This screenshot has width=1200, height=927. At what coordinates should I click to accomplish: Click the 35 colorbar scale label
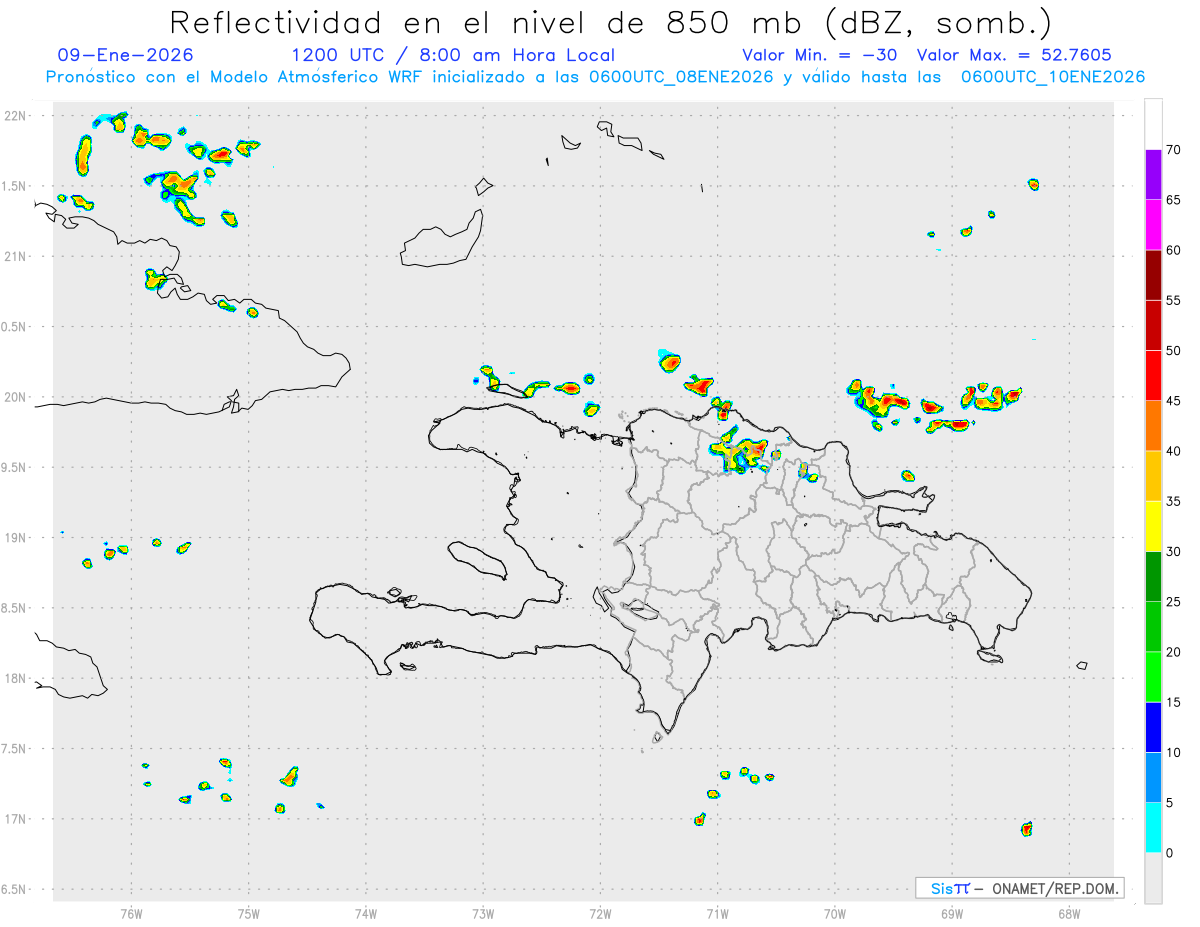1174,502
